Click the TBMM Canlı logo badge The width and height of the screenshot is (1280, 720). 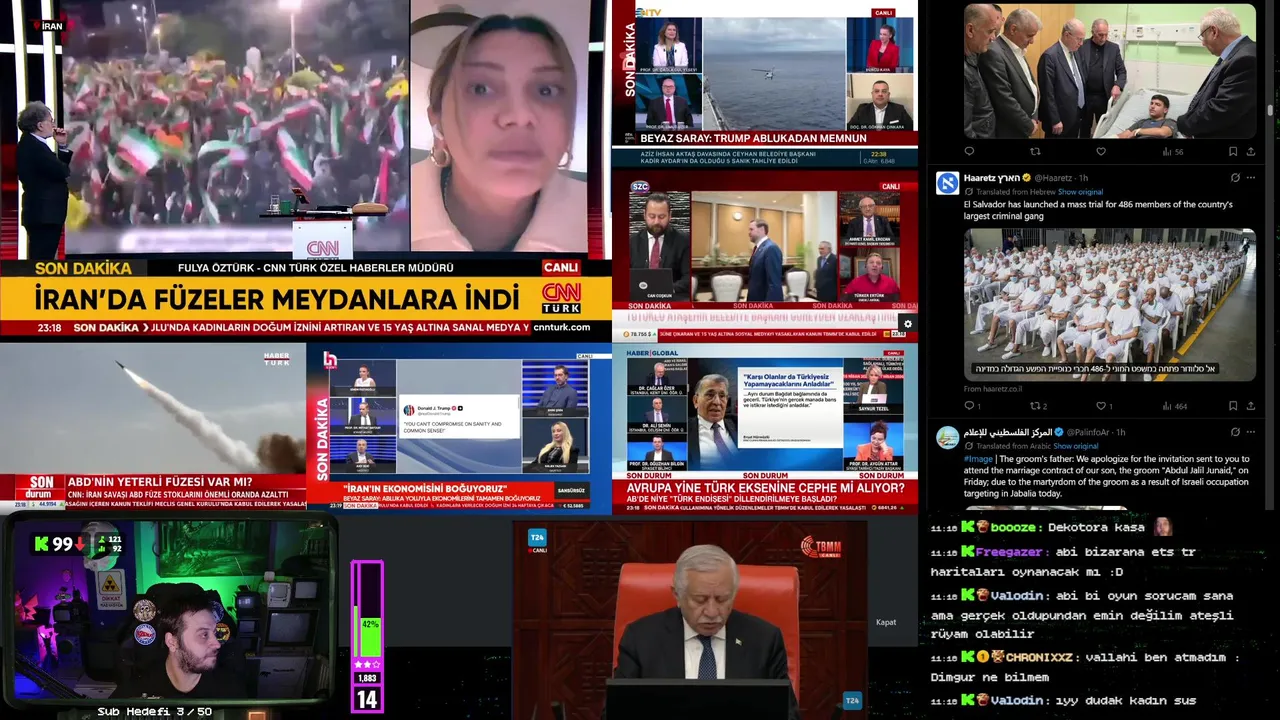click(821, 547)
